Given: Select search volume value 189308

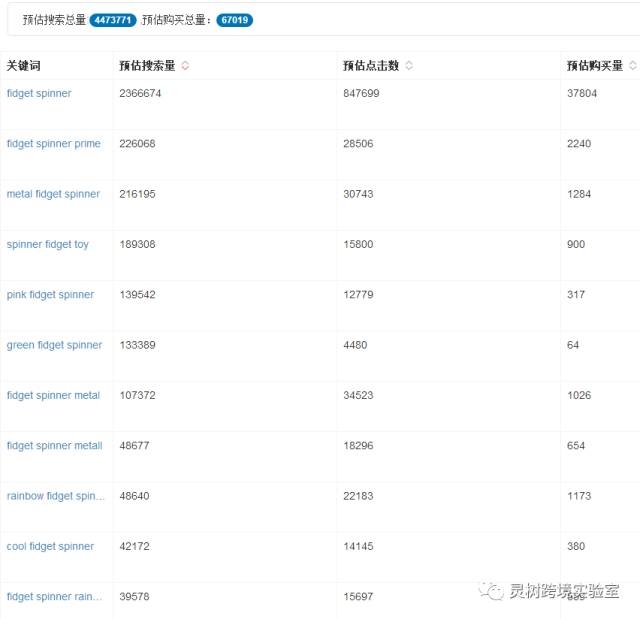Looking at the screenshot, I should pos(138,244).
